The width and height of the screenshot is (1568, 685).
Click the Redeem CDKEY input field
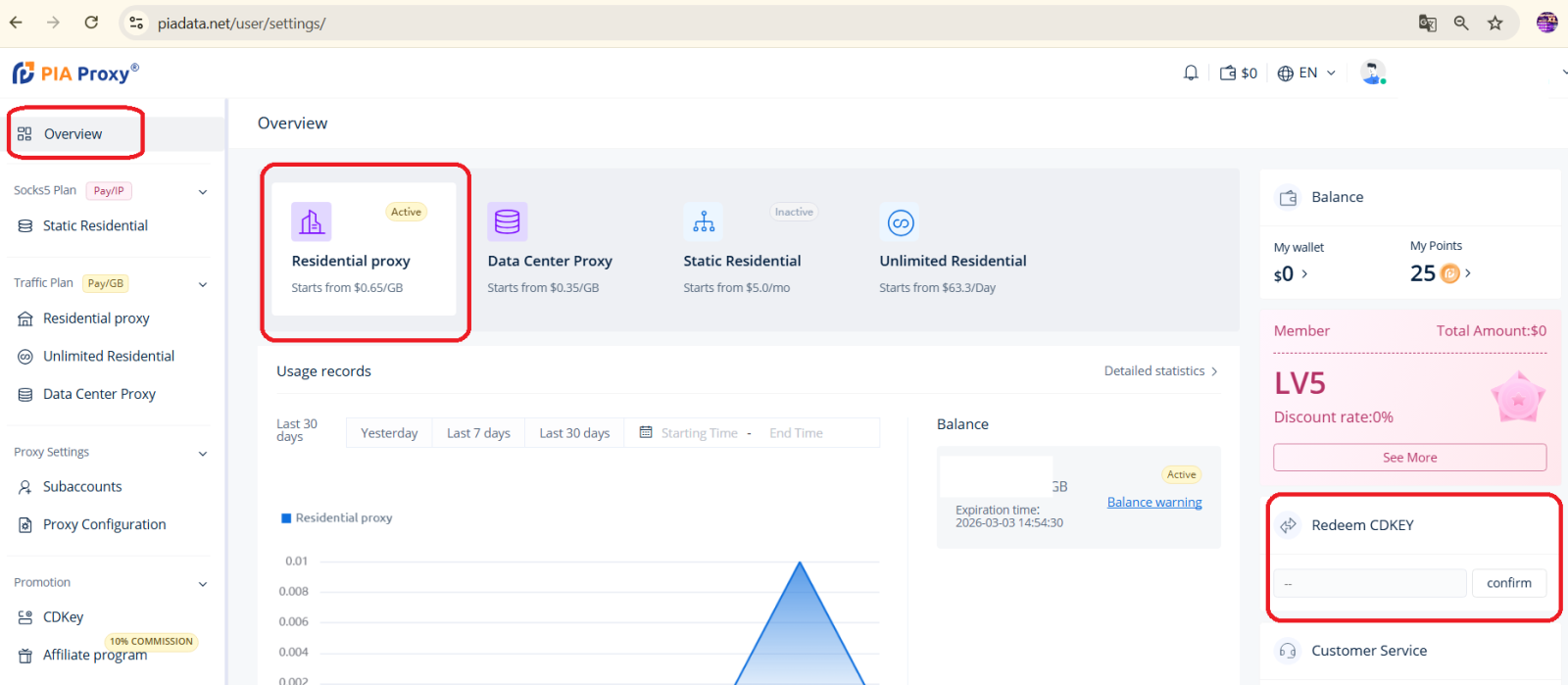[x=1369, y=583]
